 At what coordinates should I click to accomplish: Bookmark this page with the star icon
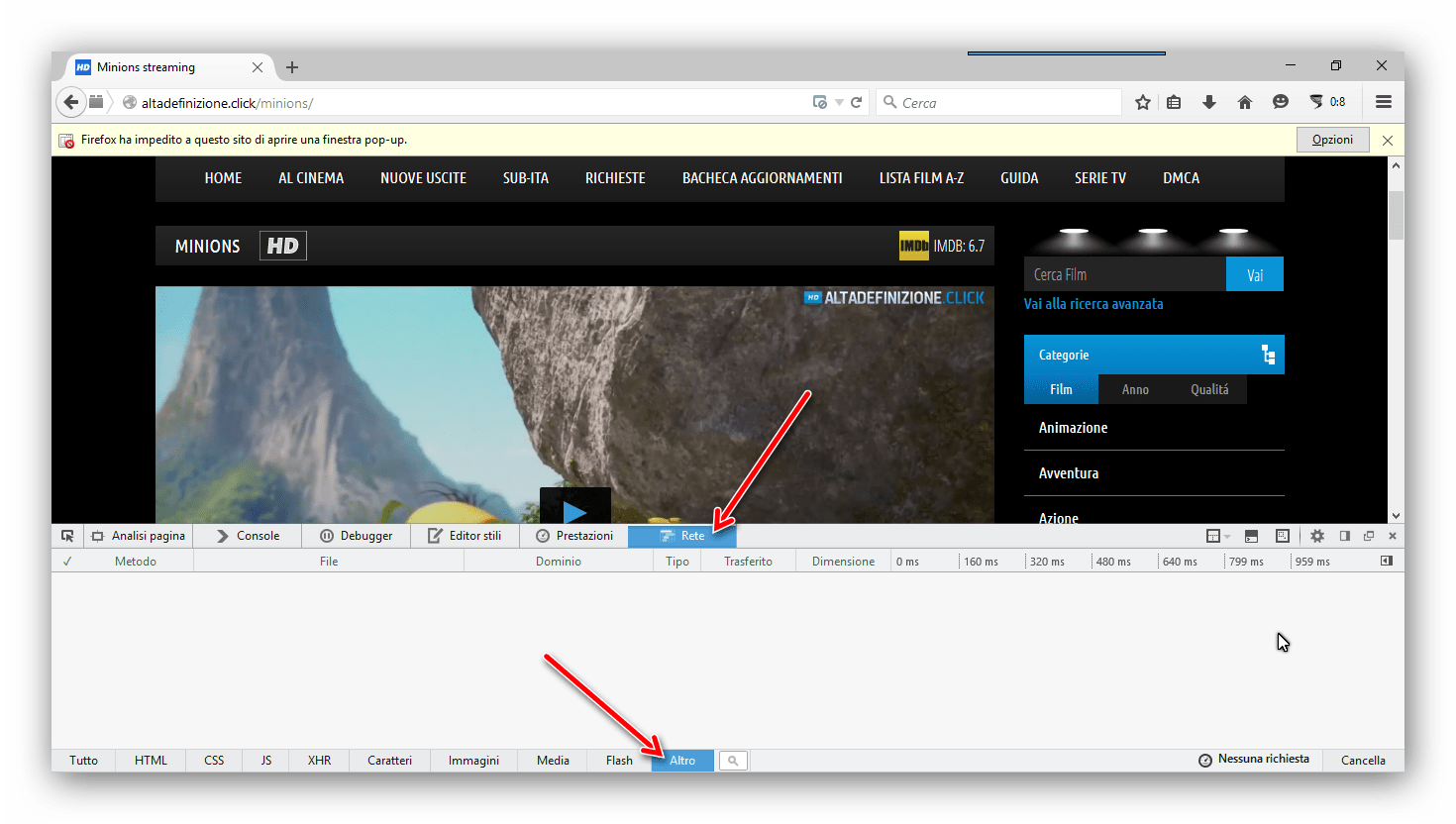pyautogui.click(x=1143, y=102)
